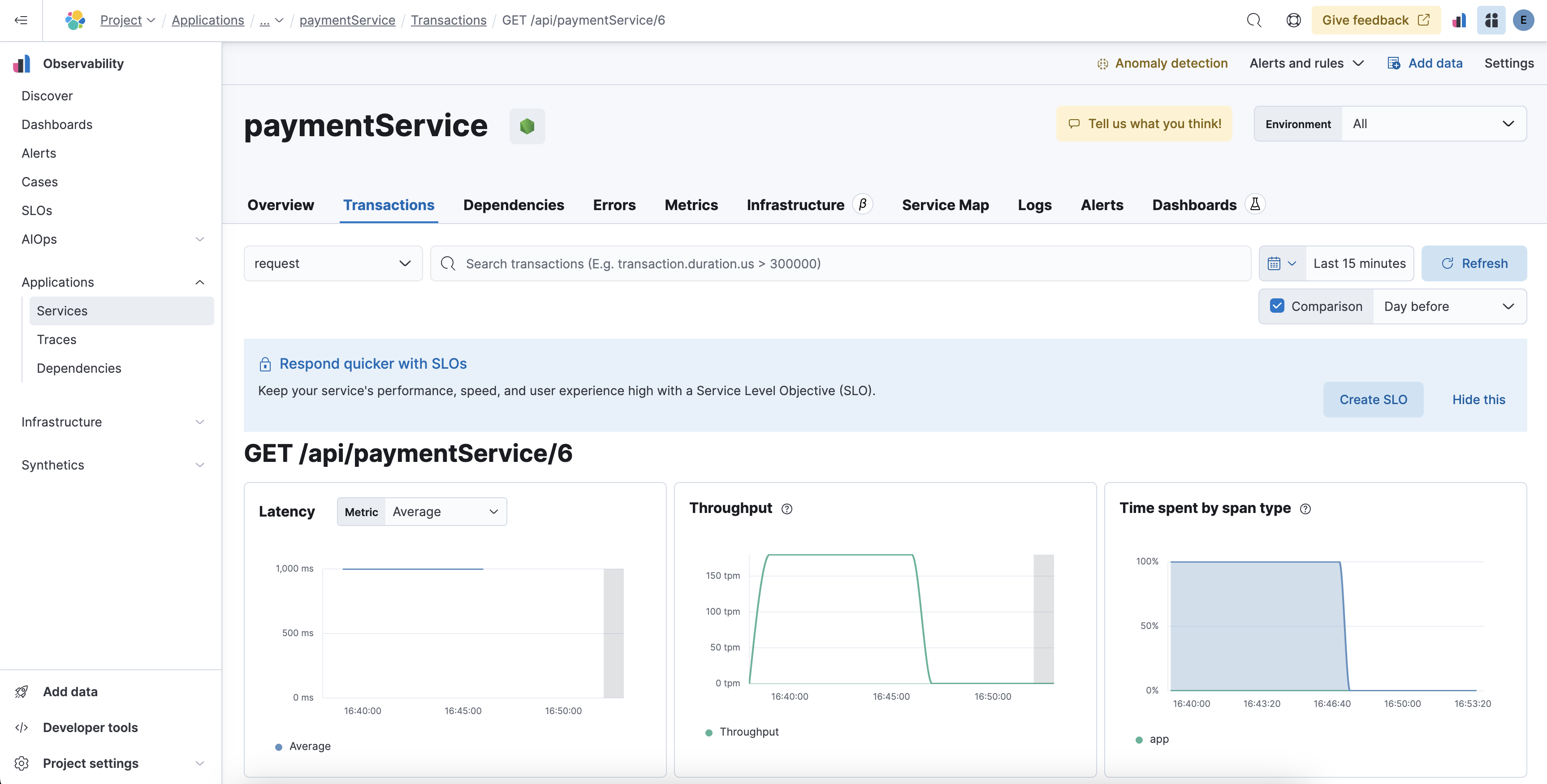Collapse the side navigation menu icon
This screenshot has height=784, width=1547.
point(21,21)
